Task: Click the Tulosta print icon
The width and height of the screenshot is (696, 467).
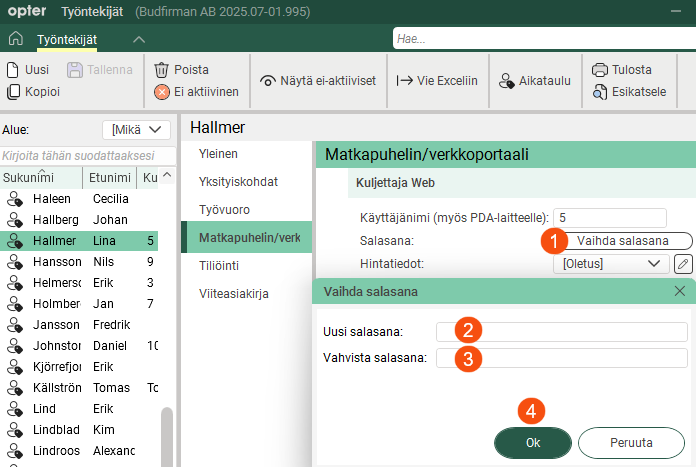Action: 599,70
